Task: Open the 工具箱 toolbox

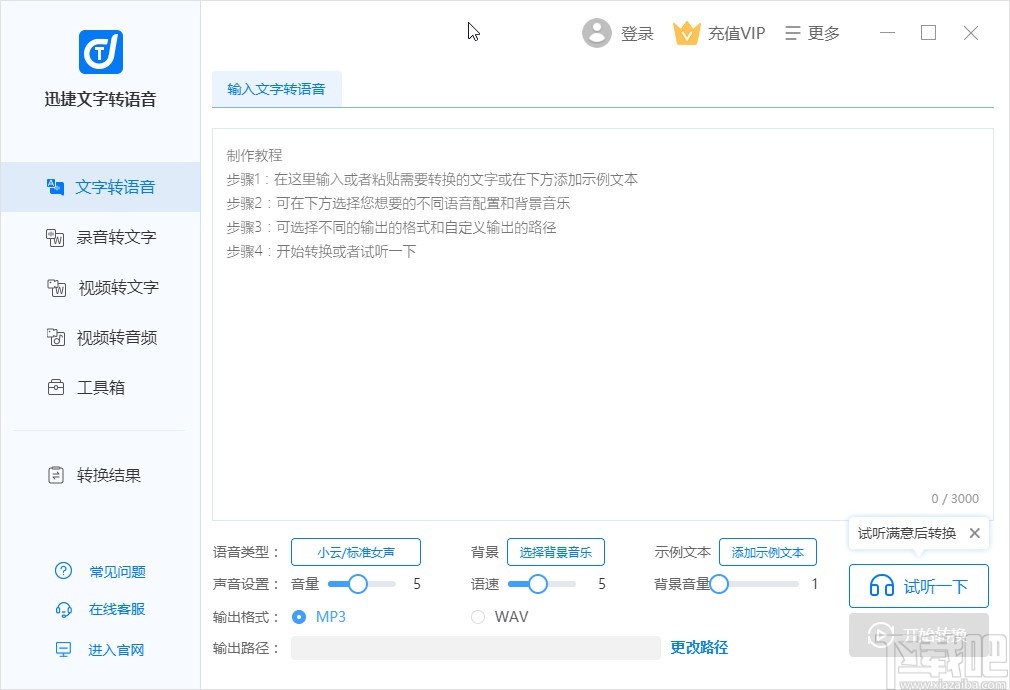Action: tap(100, 387)
